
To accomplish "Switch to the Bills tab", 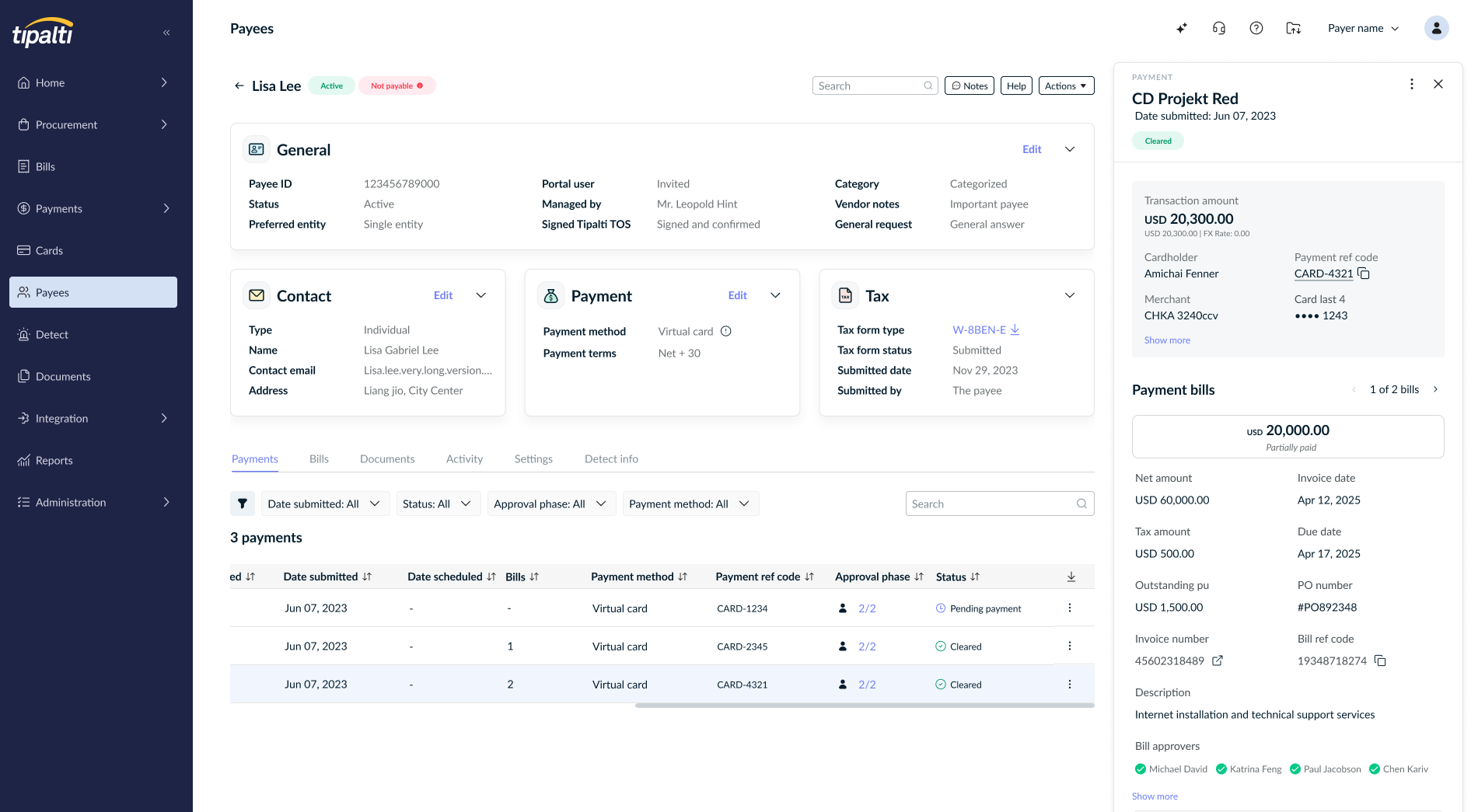I will click(x=319, y=458).
